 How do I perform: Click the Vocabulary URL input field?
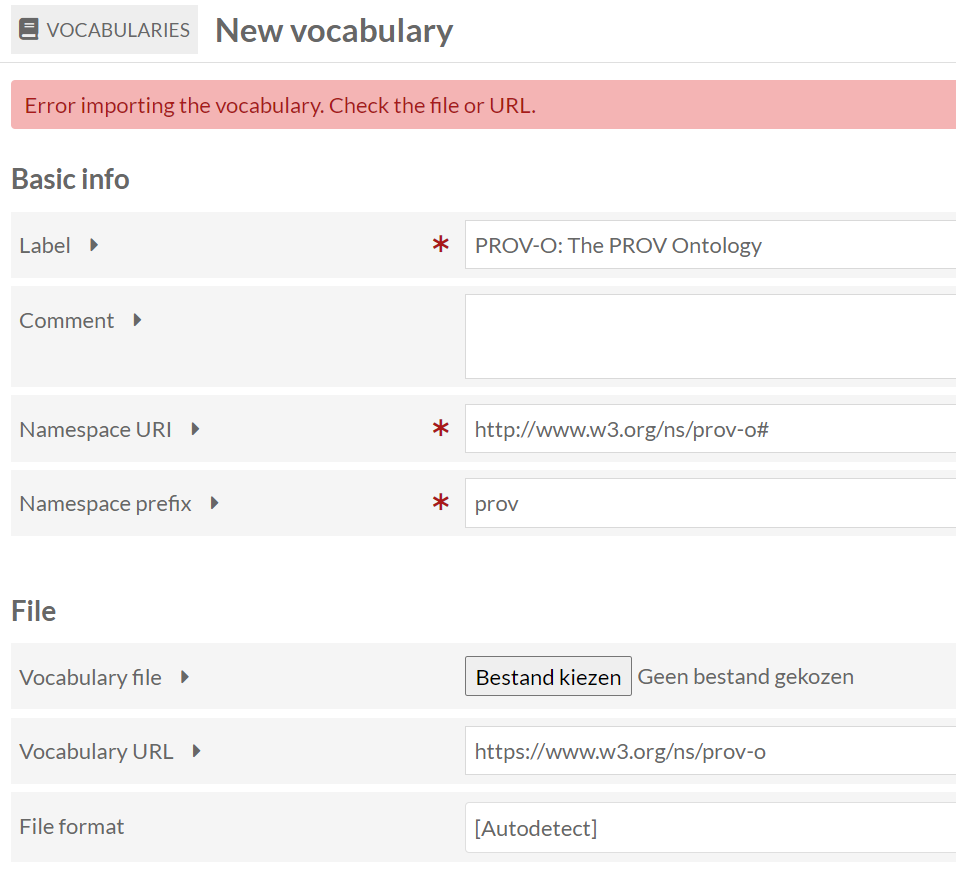(710, 750)
